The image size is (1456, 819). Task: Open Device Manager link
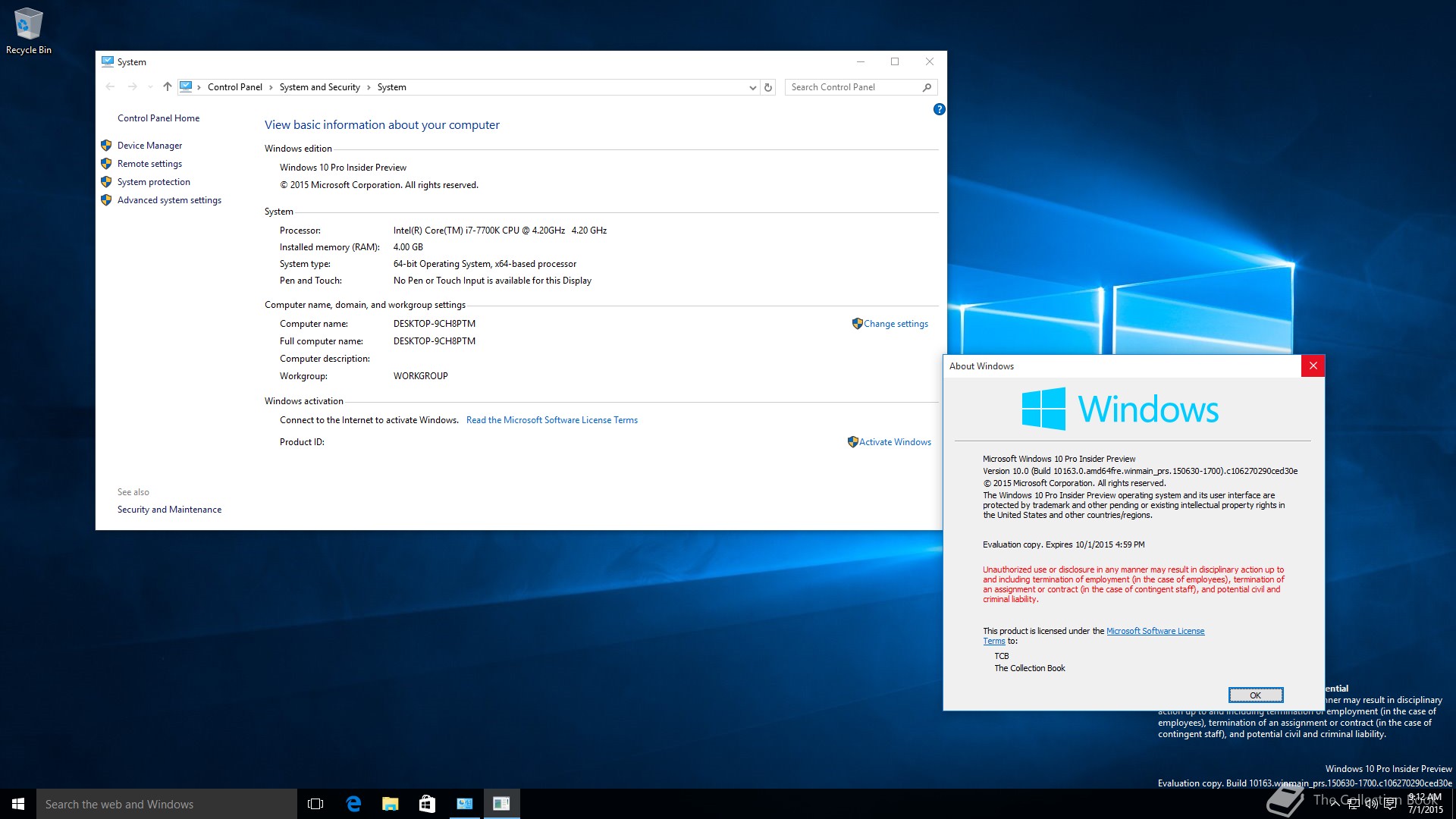point(149,146)
